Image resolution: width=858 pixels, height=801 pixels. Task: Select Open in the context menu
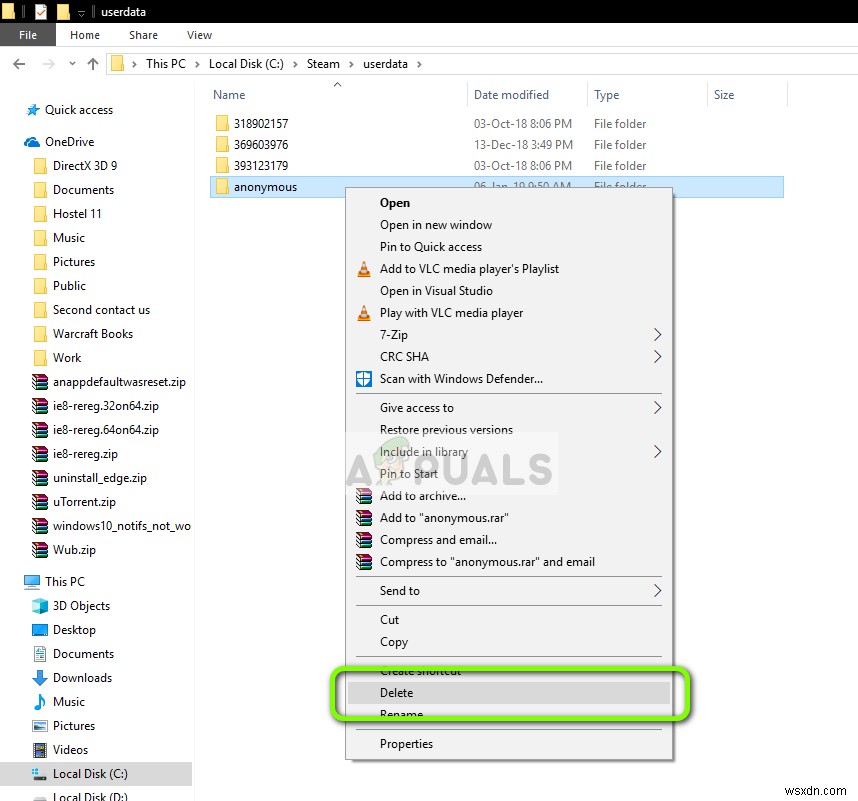point(508,203)
